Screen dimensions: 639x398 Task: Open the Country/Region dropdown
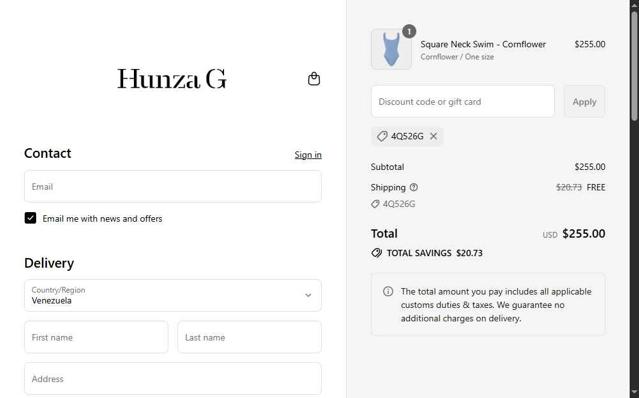coord(173,295)
